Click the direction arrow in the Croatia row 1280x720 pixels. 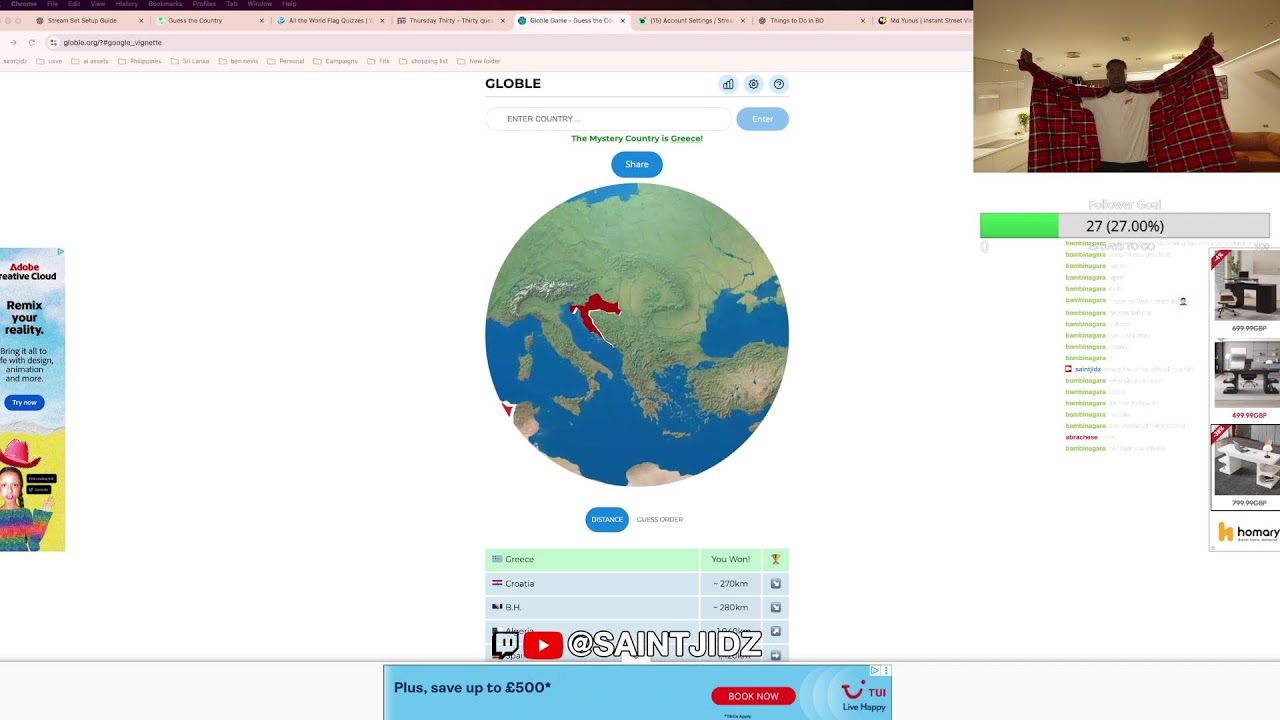[x=775, y=583]
